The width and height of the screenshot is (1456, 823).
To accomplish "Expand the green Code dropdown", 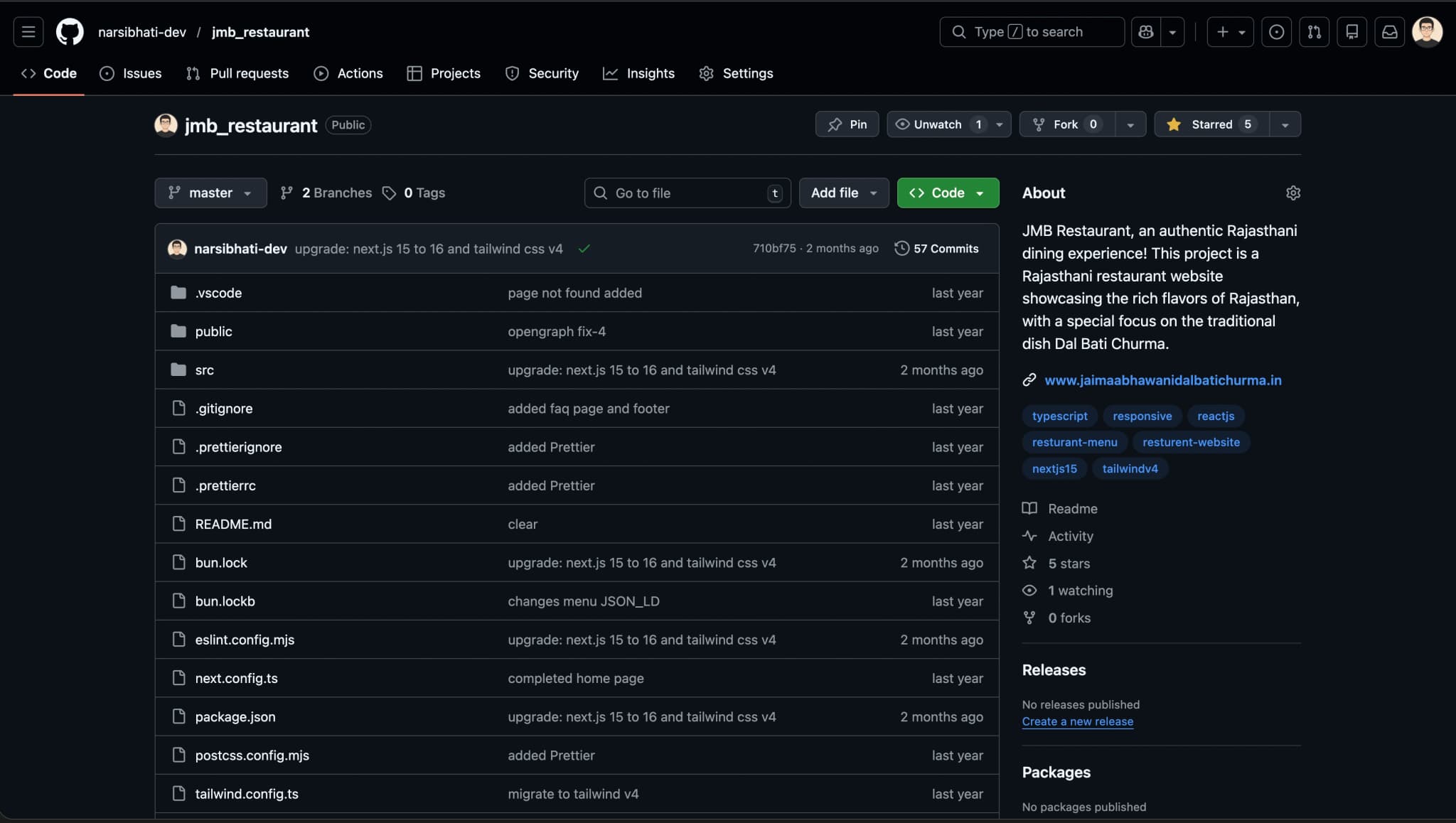I will [x=947, y=193].
